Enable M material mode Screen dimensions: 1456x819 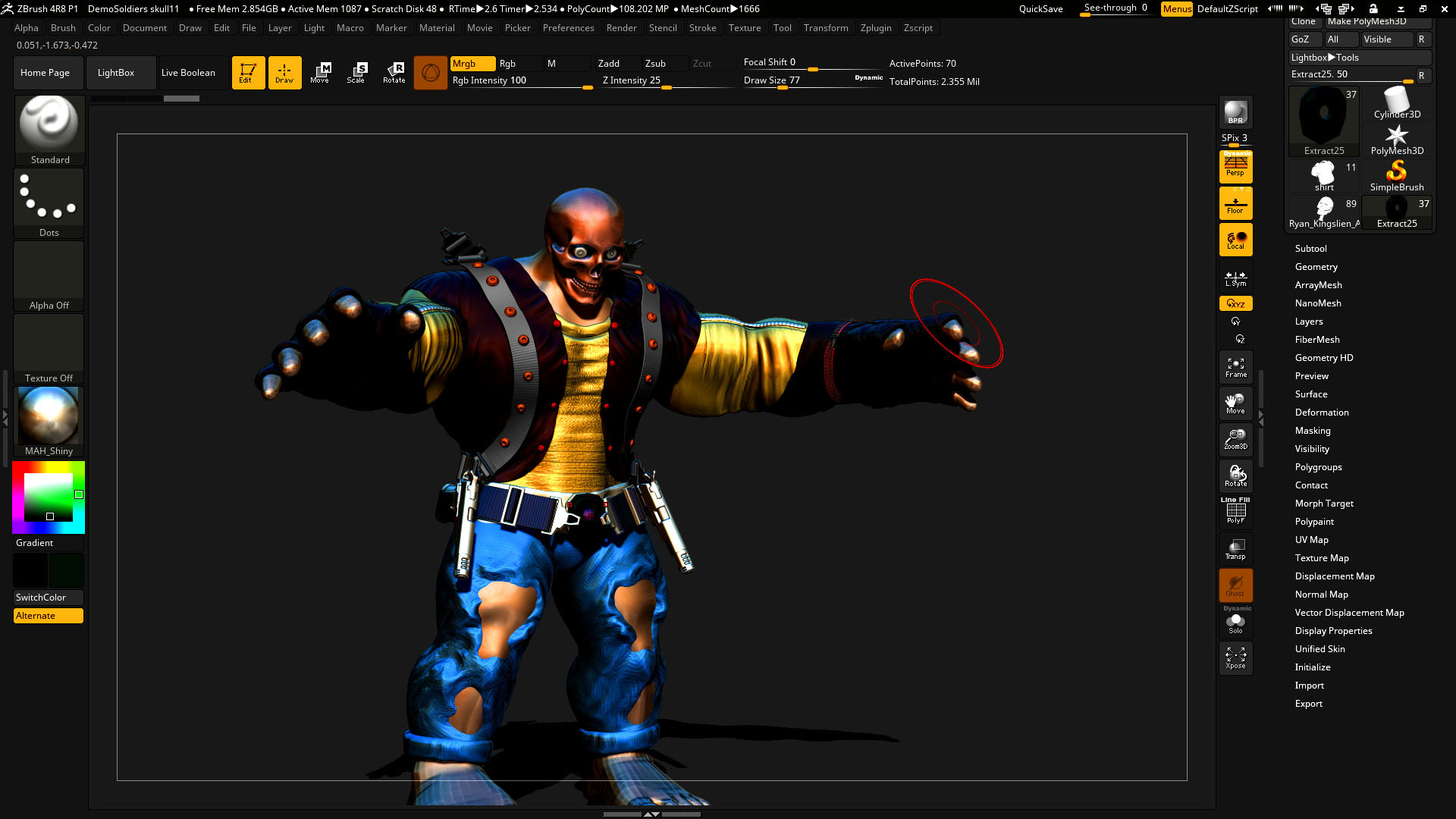566,64
